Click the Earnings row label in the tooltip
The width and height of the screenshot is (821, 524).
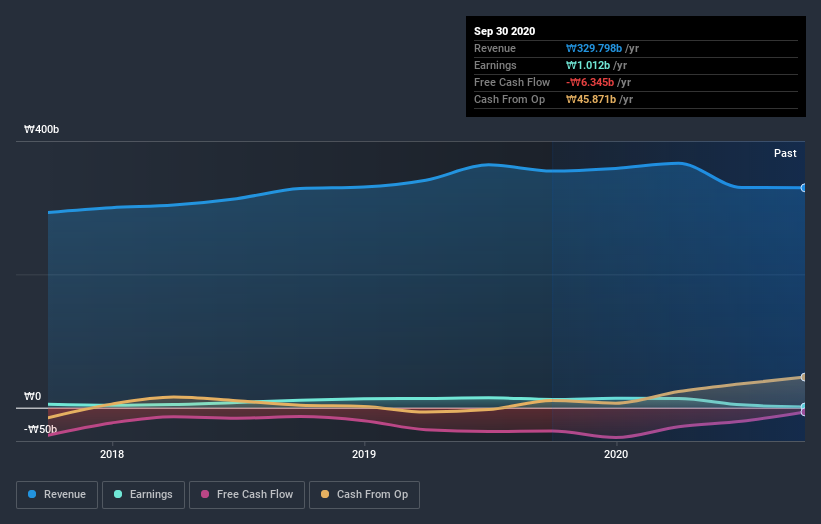click(495, 65)
